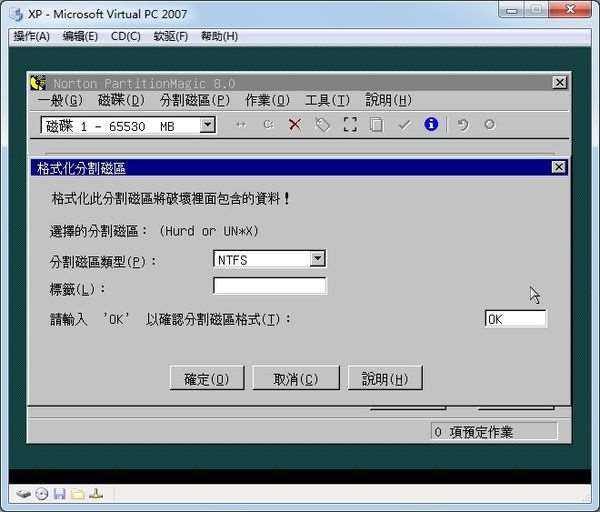Click the OK confirmation input field
Screen dimensions: 600x512
[515, 319]
